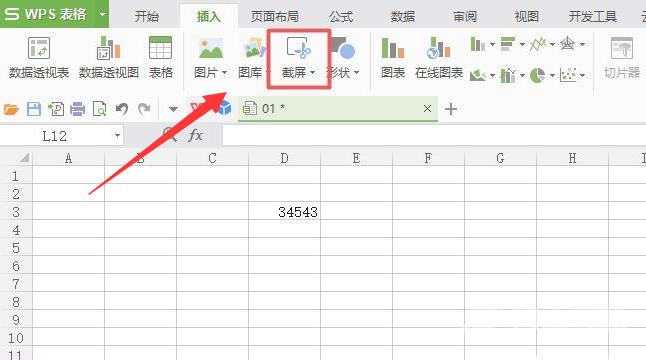Insert a line chart from the mini gallery
The image size is (646, 360).
point(538,44)
